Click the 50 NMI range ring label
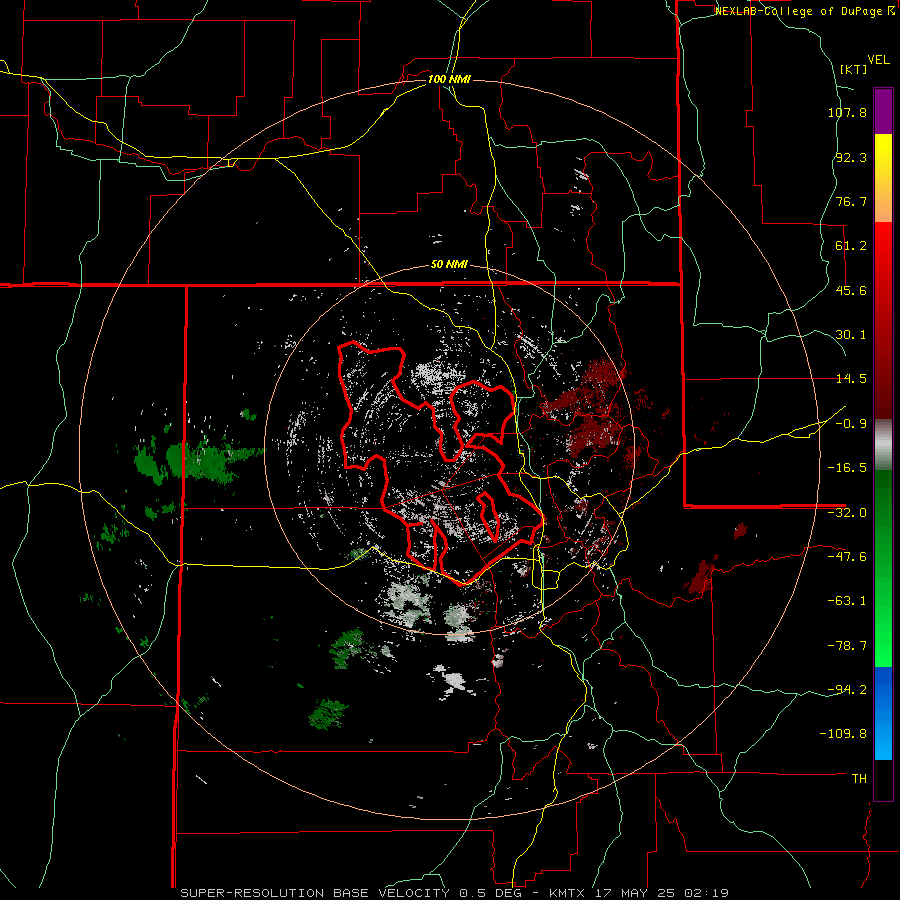The image size is (900, 900). point(449,265)
